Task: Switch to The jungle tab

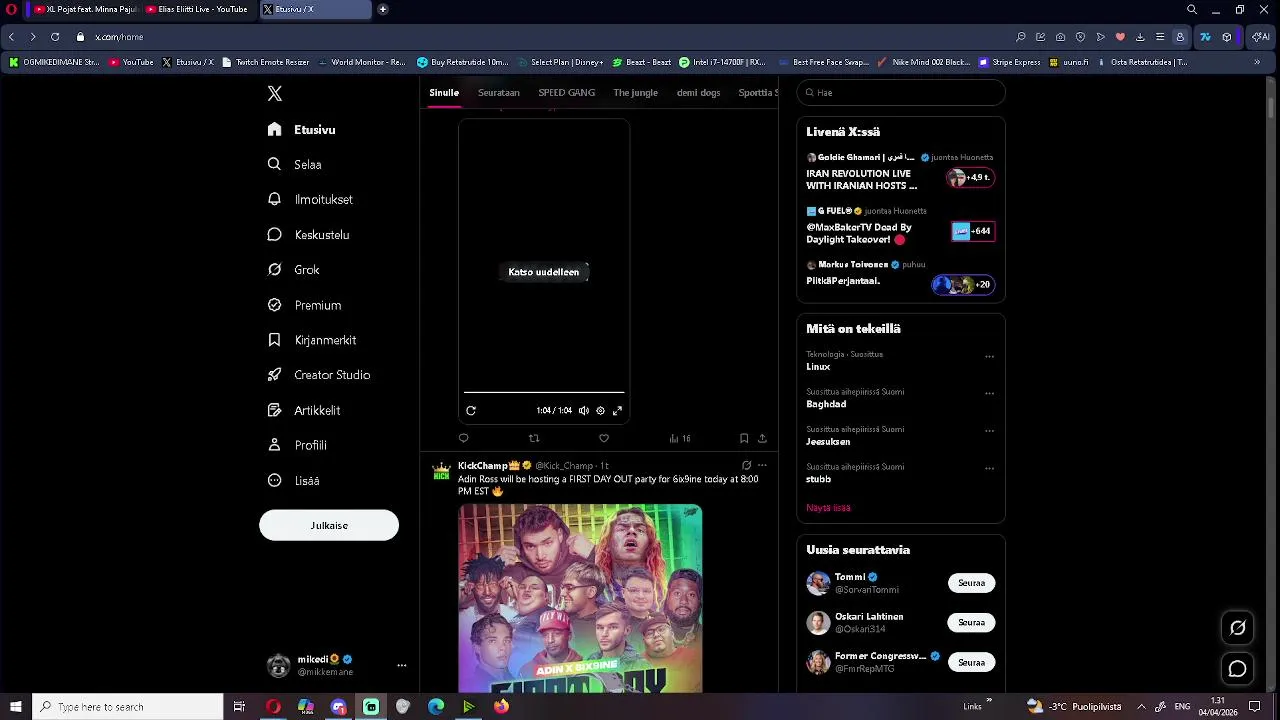Action: tap(635, 93)
